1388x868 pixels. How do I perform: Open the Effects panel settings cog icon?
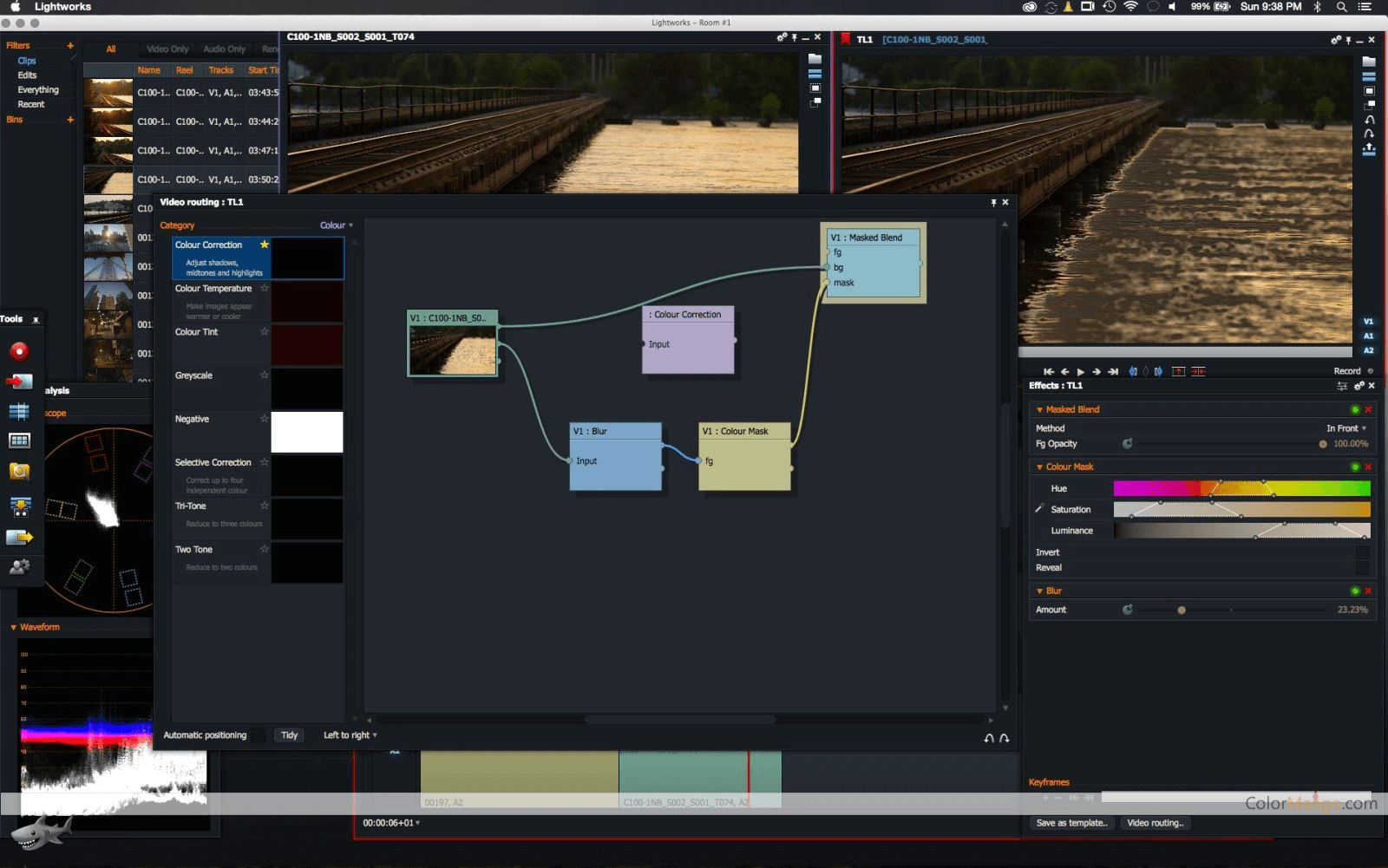coord(1359,386)
